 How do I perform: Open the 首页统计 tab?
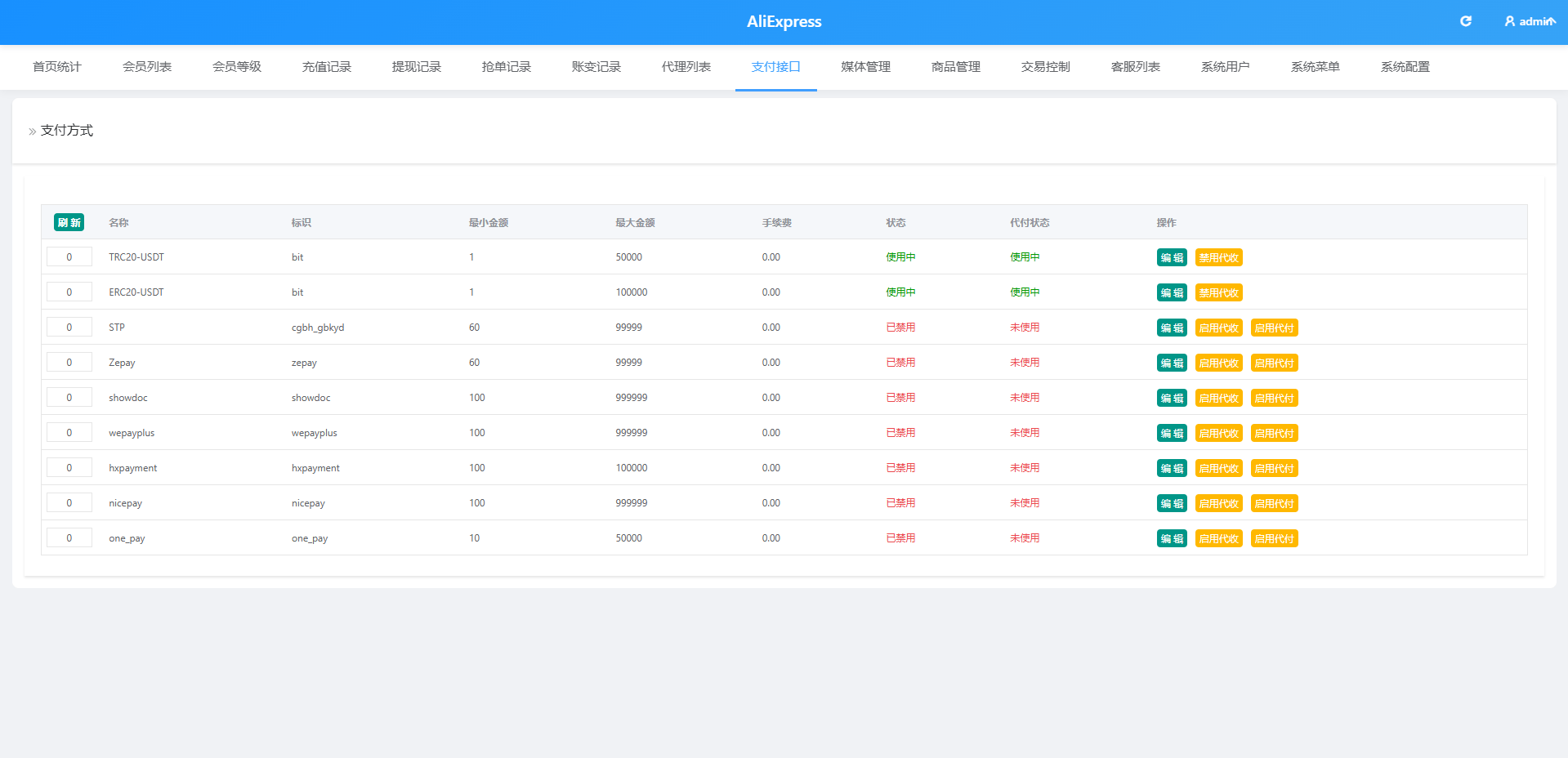[x=57, y=67]
